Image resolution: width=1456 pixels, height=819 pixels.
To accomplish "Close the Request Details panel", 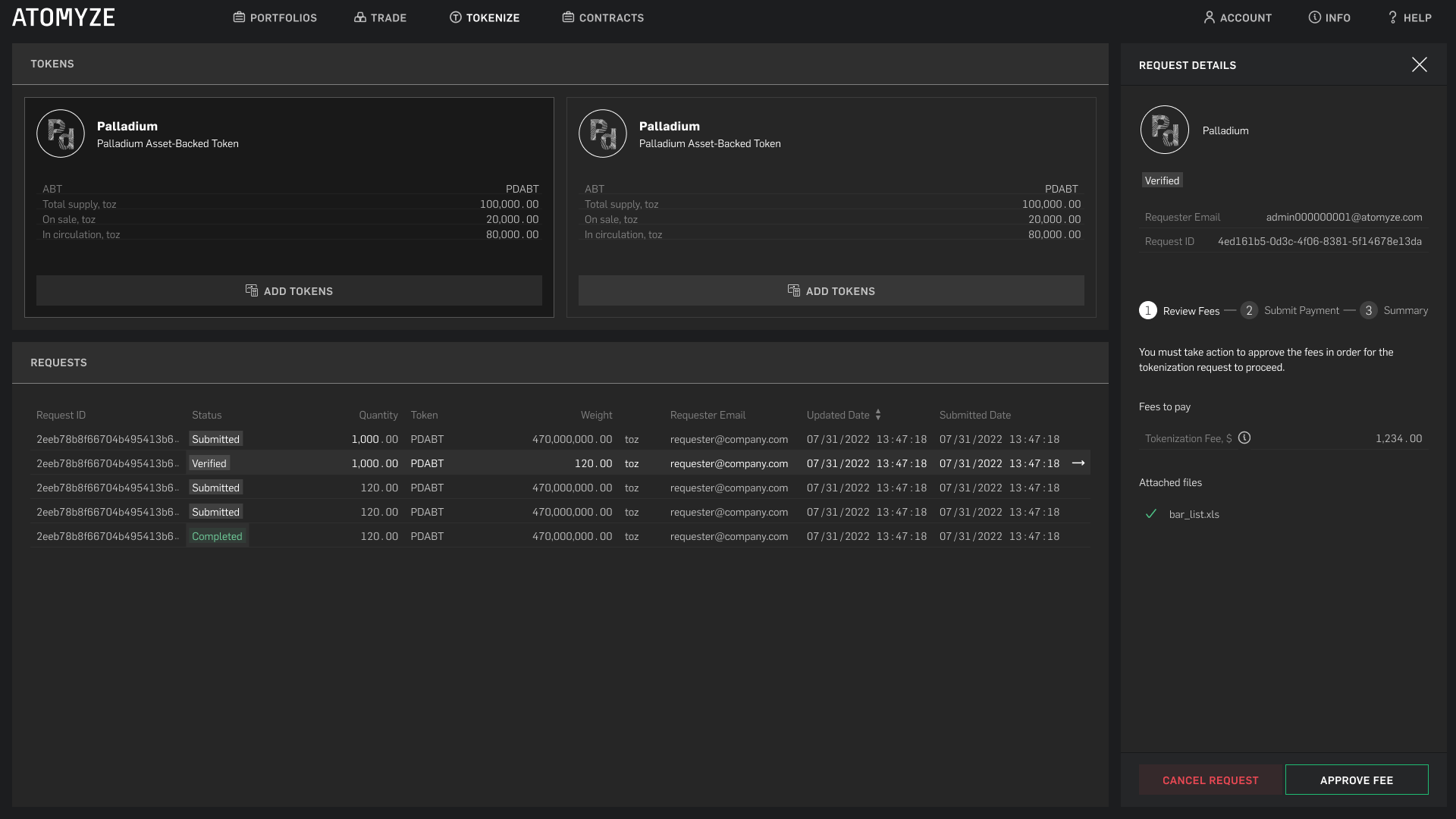I will click(1419, 64).
